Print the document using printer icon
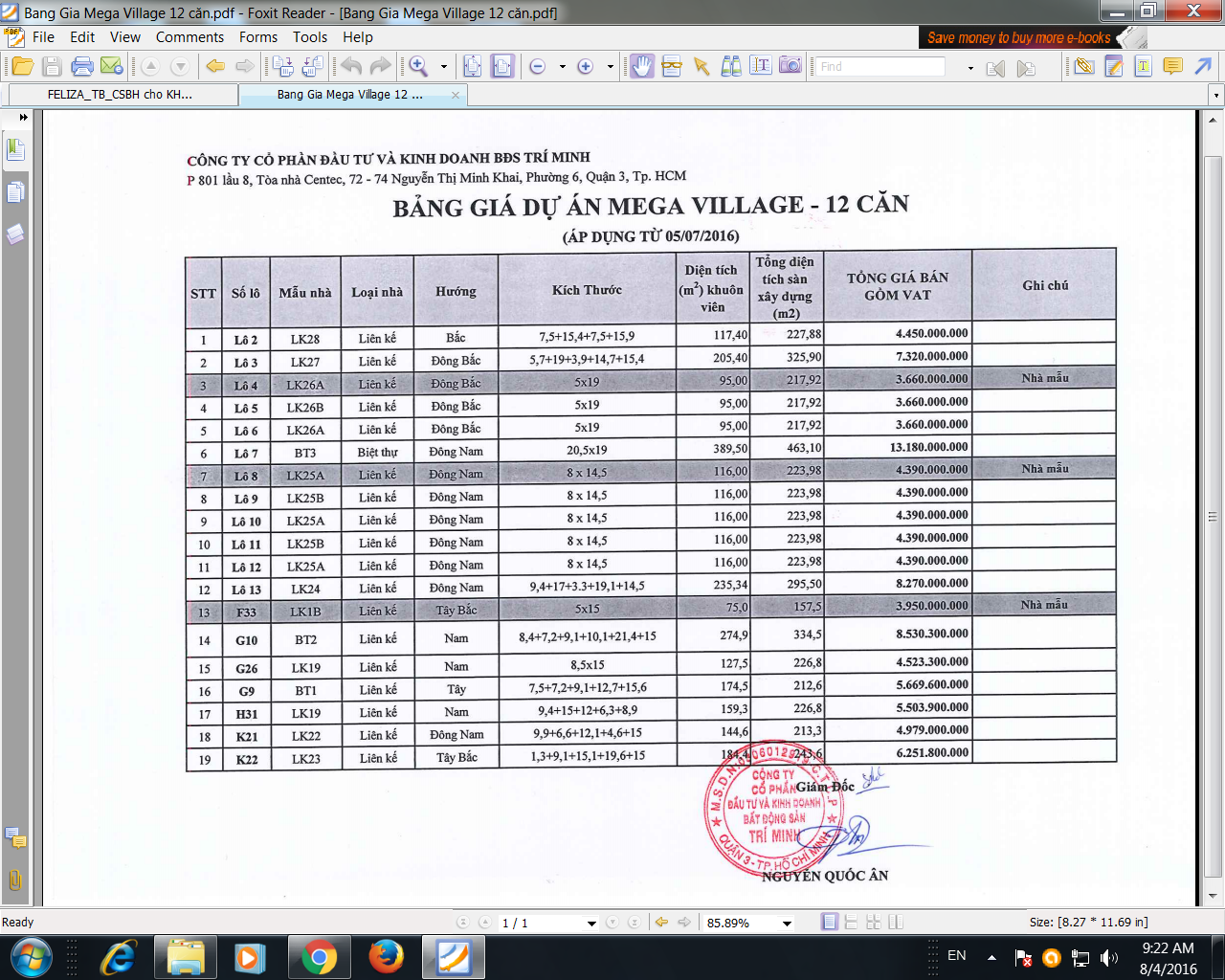This screenshot has height=980, width=1225. 82,66
